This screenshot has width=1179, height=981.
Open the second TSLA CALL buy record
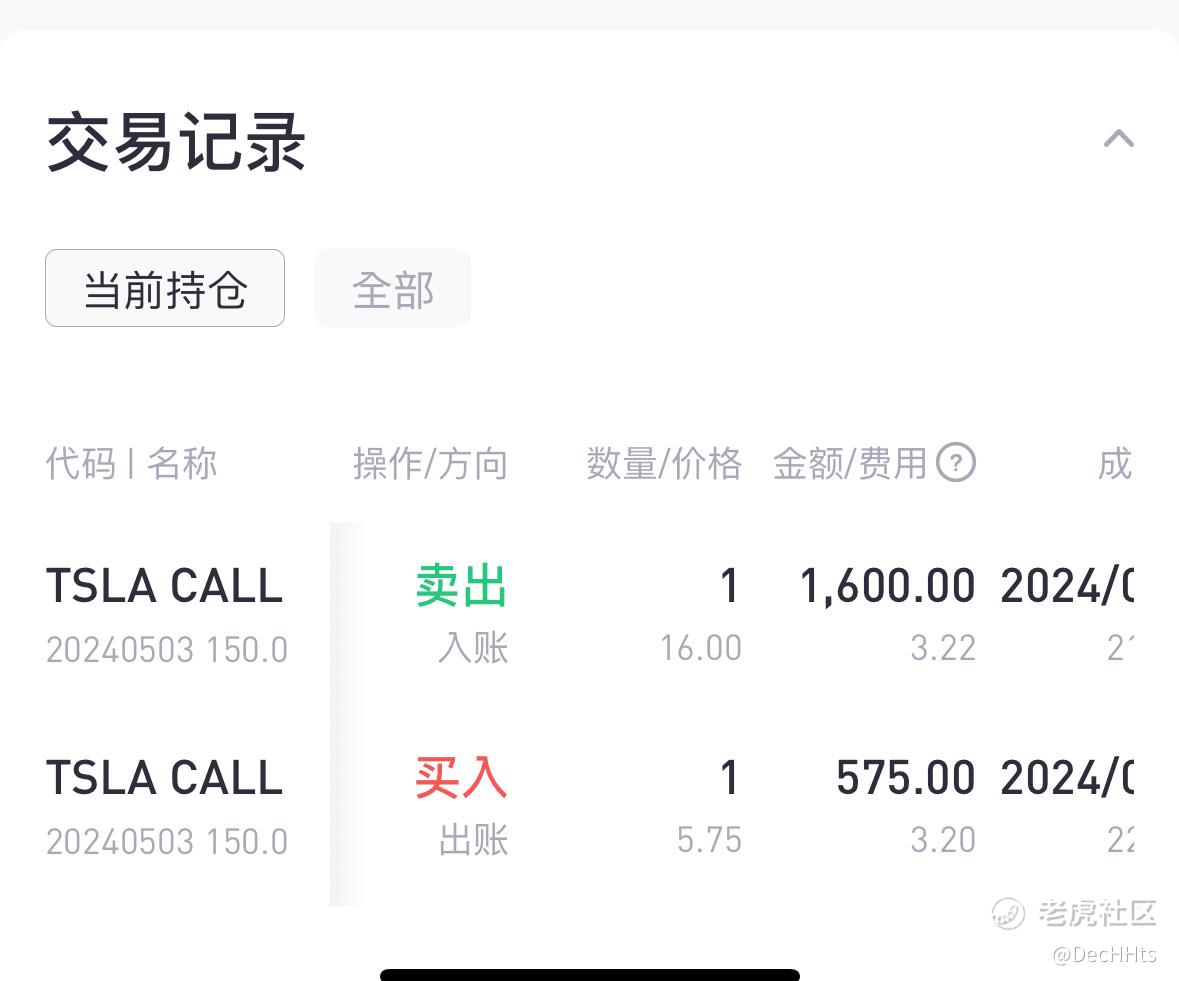(x=590, y=807)
